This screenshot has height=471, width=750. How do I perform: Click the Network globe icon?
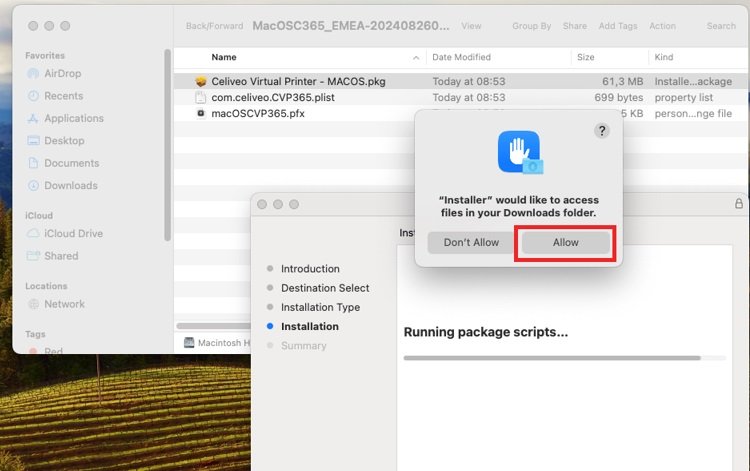click(x=33, y=304)
